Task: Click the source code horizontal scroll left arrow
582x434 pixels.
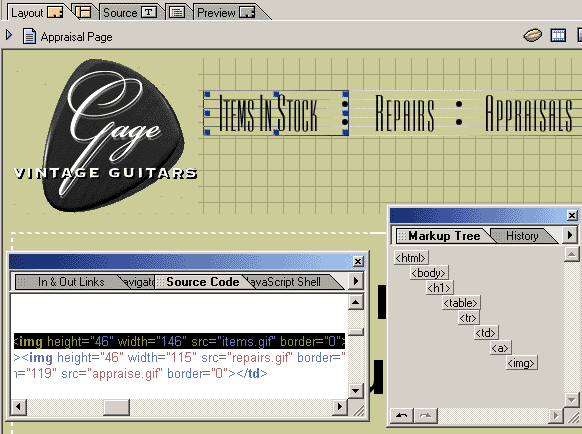Action: (18, 407)
